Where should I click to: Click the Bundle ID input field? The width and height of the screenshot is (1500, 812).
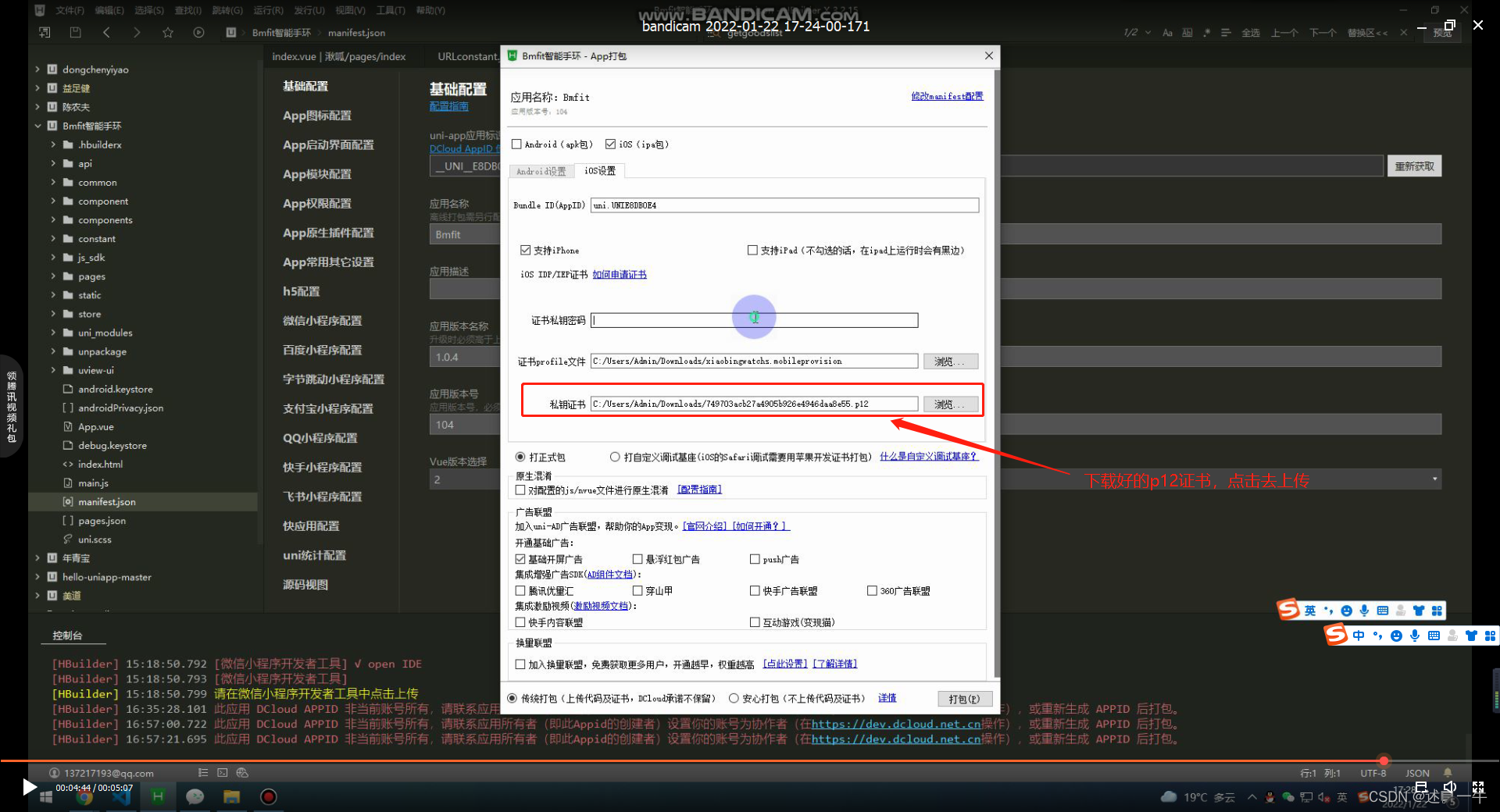pyautogui.click(x=785, y=205)
